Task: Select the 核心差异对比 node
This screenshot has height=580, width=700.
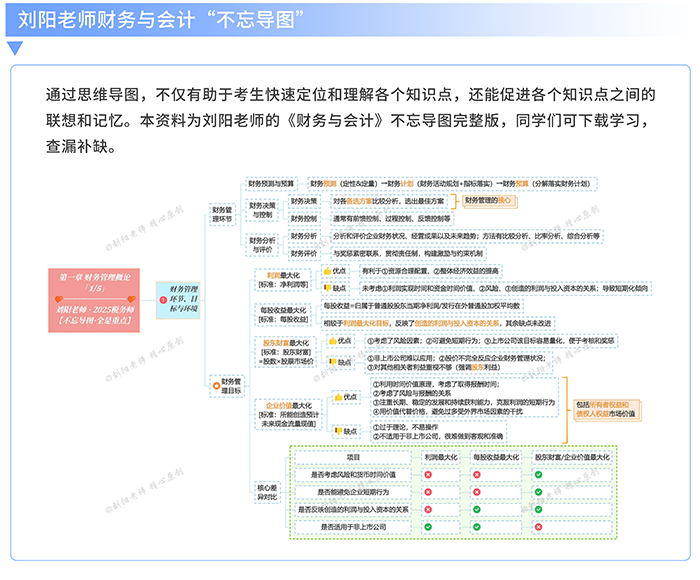Action: click(267, 492)
